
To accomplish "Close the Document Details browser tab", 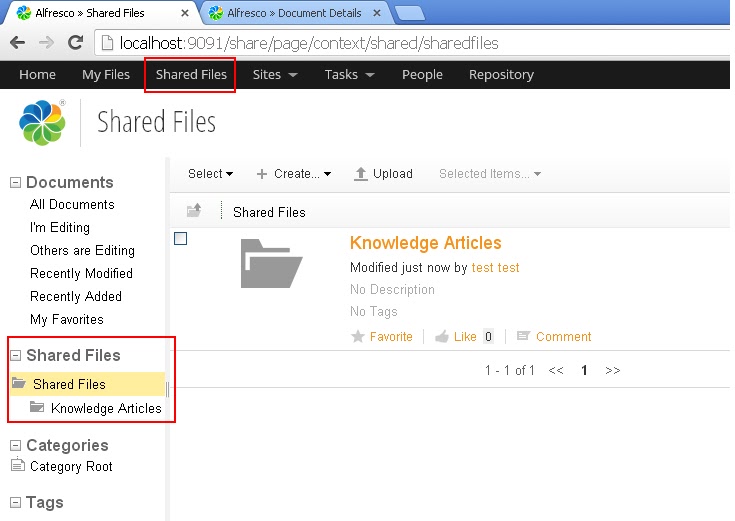I will (x=377, y=13).
